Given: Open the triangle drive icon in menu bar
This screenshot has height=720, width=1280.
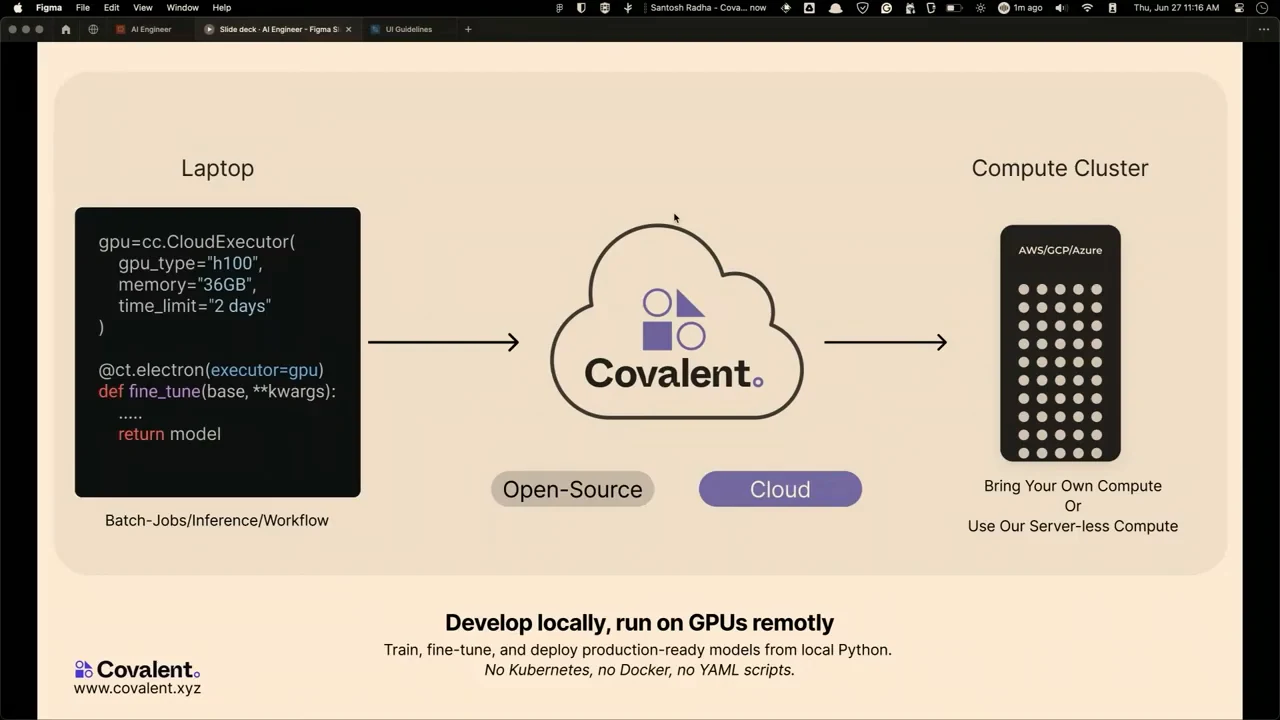Looking at the screenshot, I should [x=809, y=7].
